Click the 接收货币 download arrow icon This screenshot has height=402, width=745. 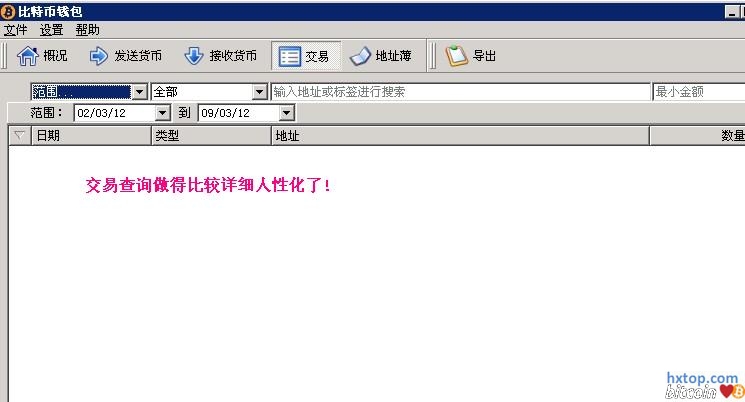[x=194, y=56]
